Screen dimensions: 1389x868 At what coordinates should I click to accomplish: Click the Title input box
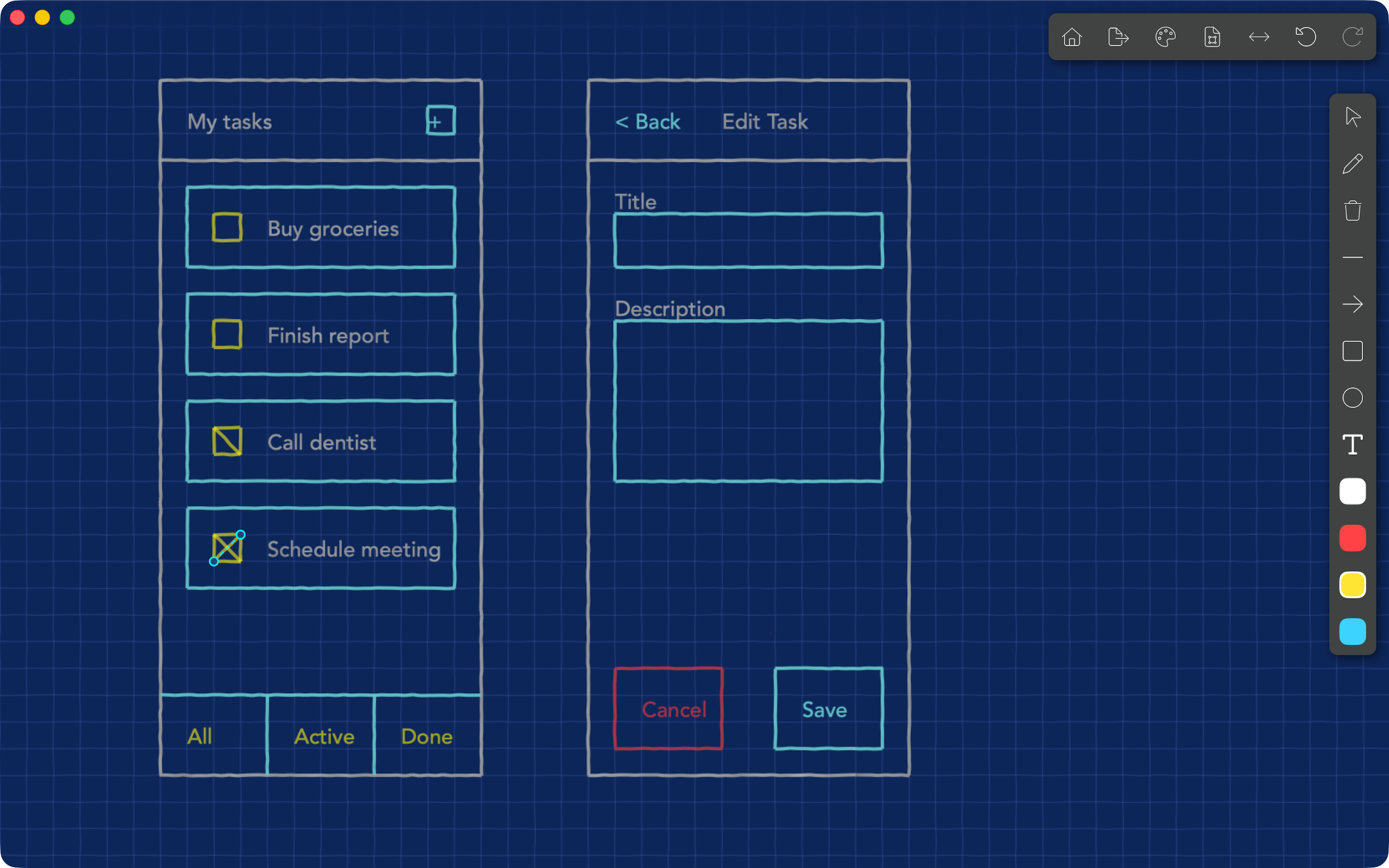click(748, 240)
